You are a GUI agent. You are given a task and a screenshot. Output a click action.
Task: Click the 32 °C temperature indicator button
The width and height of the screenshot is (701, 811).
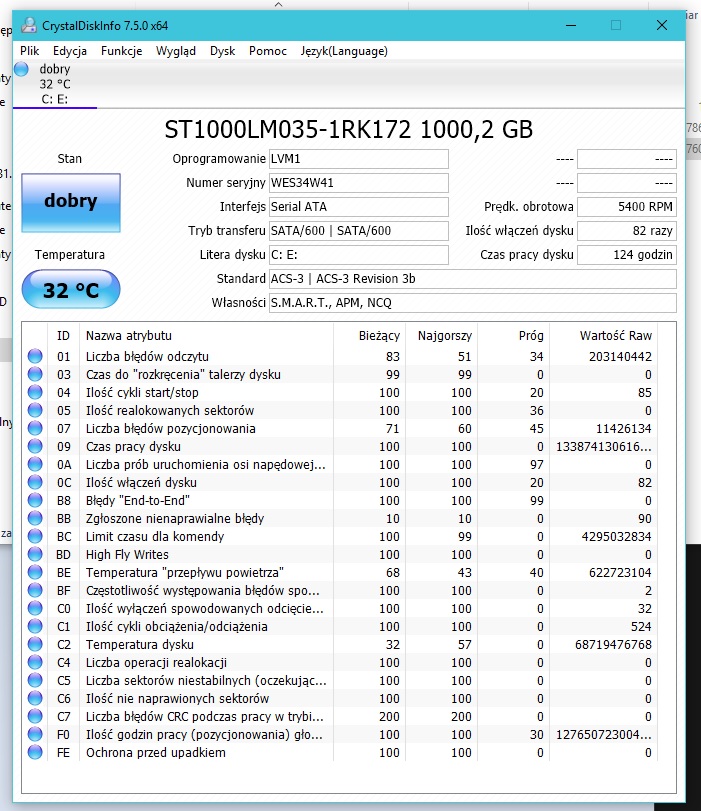71,289
